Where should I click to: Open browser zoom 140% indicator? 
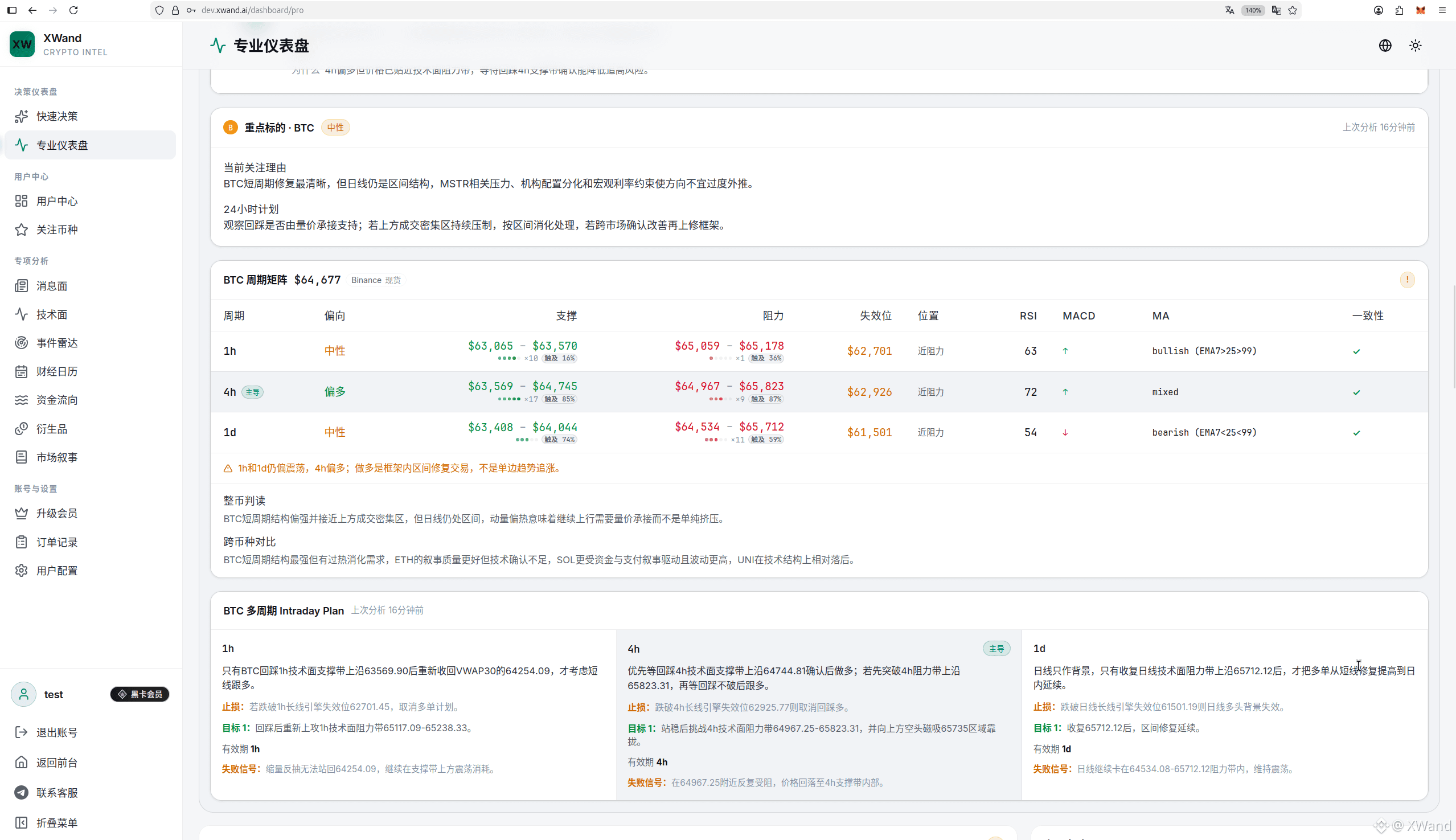(1252, 10)
